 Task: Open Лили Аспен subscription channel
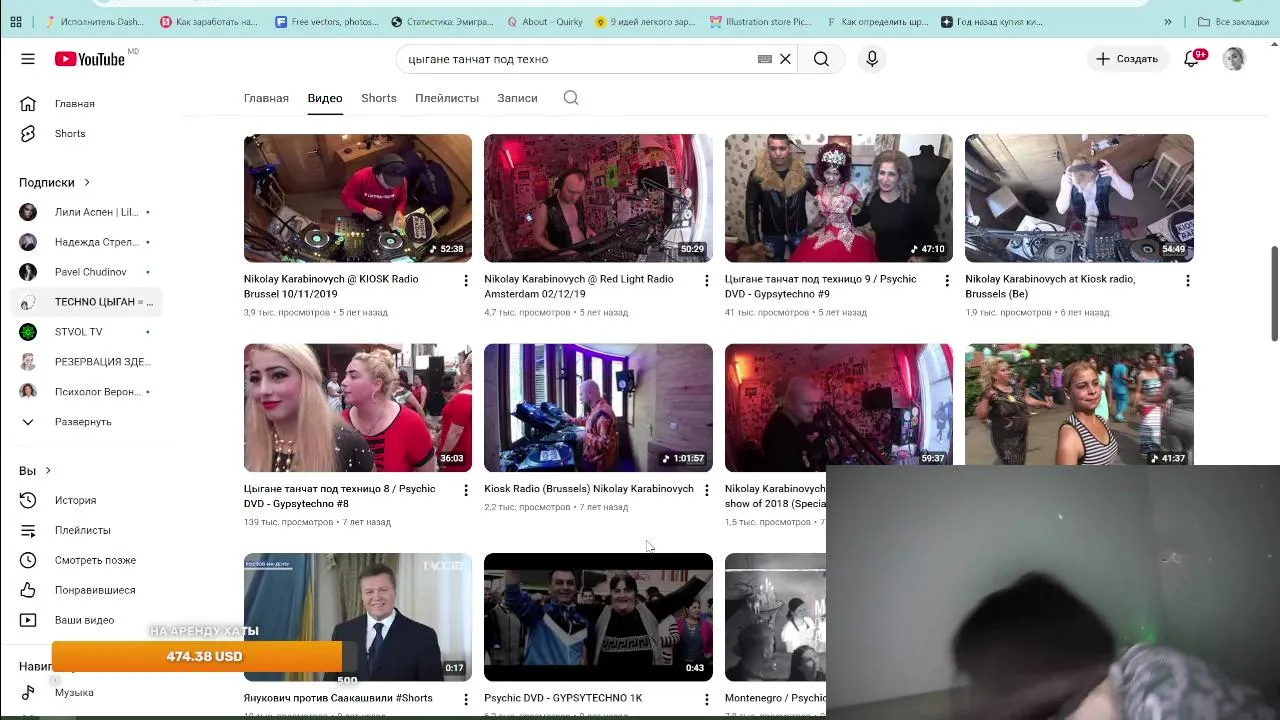pos(85,212)
